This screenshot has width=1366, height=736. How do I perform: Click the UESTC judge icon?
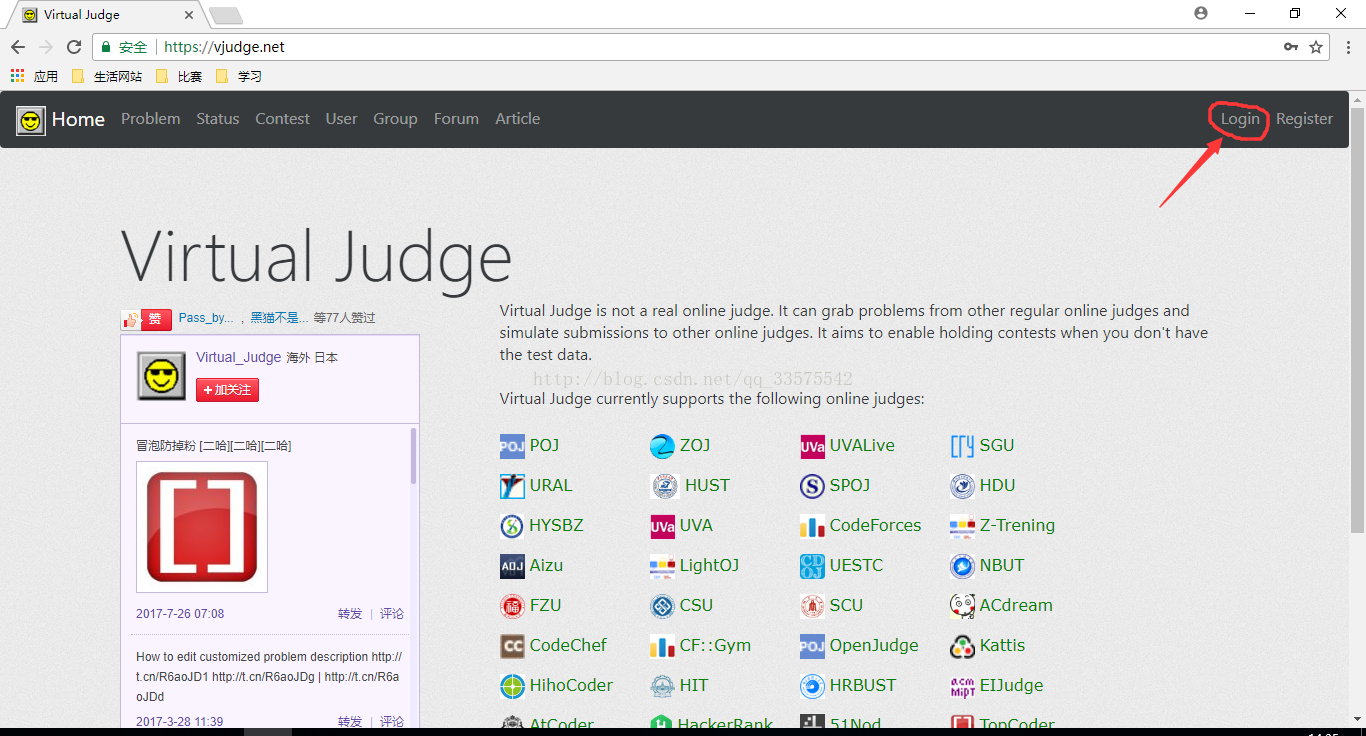pyautogui.click(x=812, y=566)
